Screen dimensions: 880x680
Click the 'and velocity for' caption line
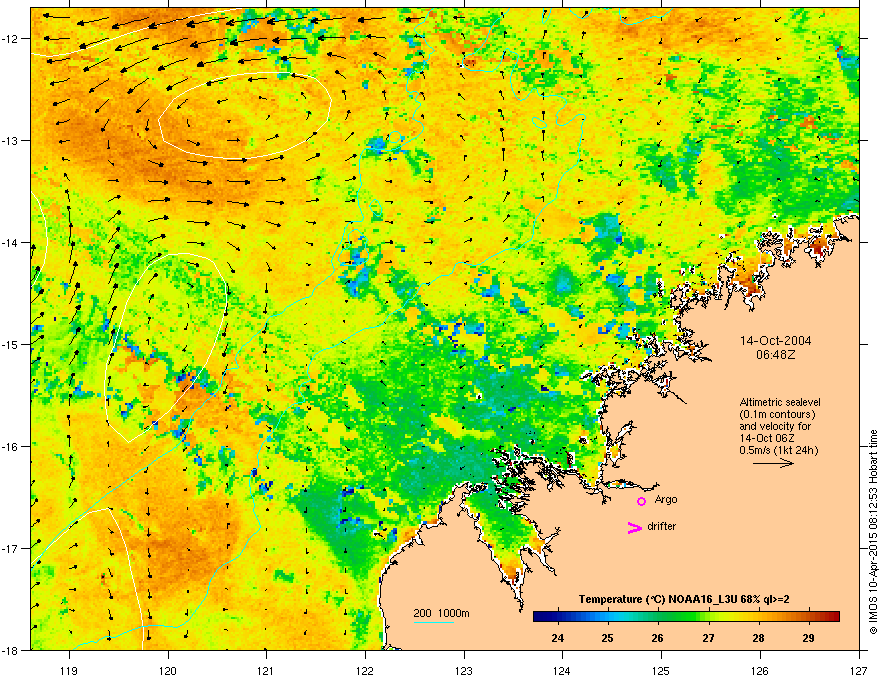point(774,426)
